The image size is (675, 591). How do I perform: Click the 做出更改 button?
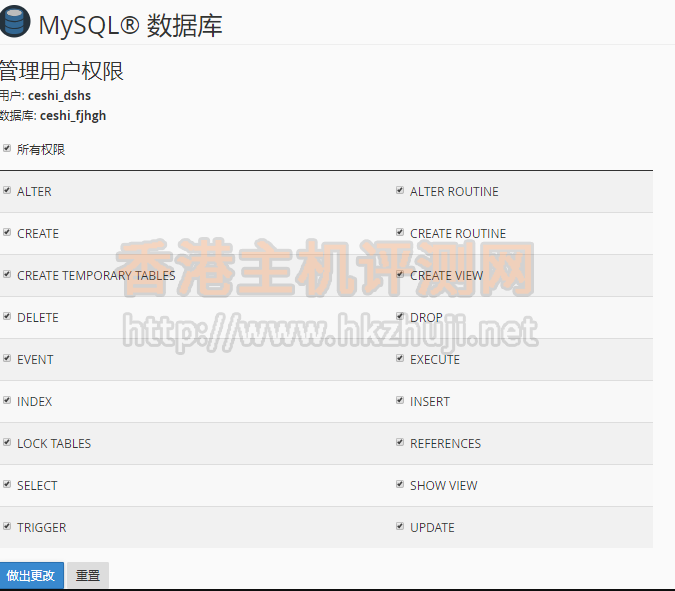click(x=31, y=575)
